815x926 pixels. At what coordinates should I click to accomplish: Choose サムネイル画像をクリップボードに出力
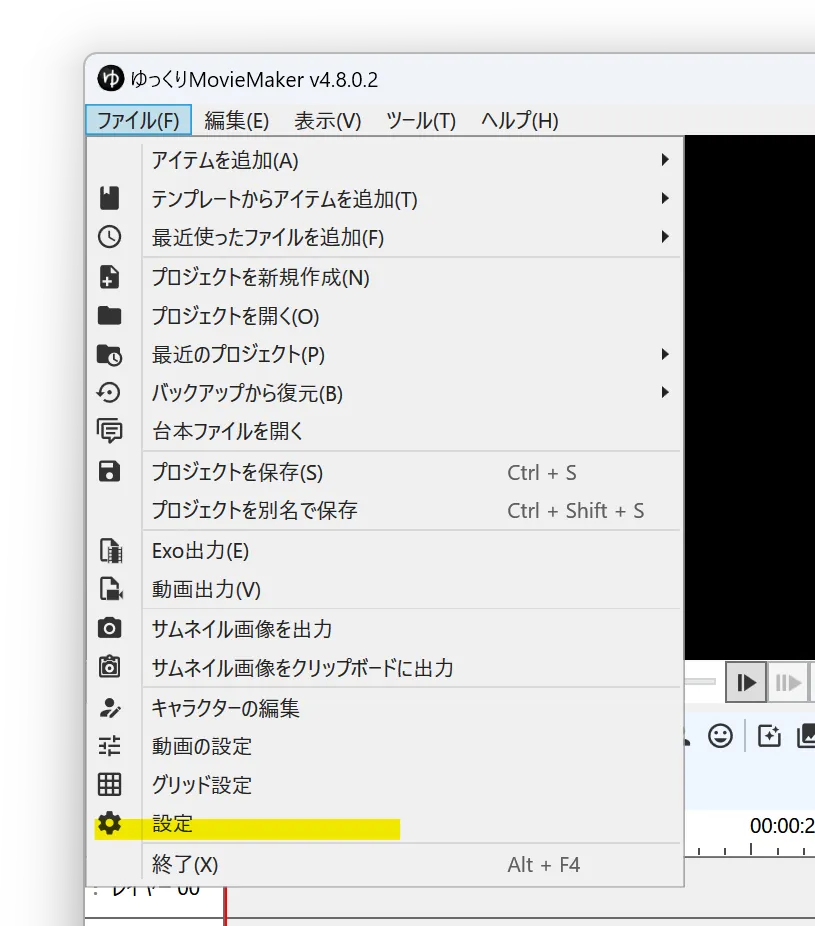tap(385, 667)
